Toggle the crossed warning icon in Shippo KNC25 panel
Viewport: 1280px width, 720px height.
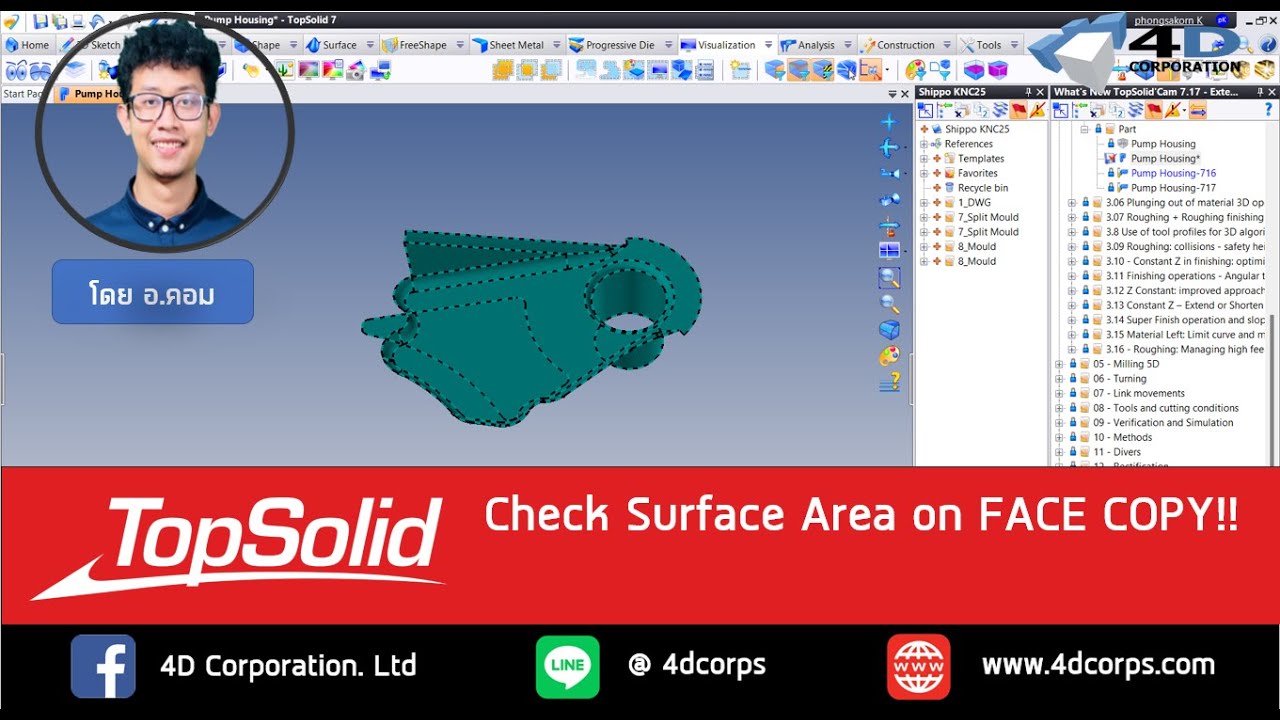(x=1037, y=110)
